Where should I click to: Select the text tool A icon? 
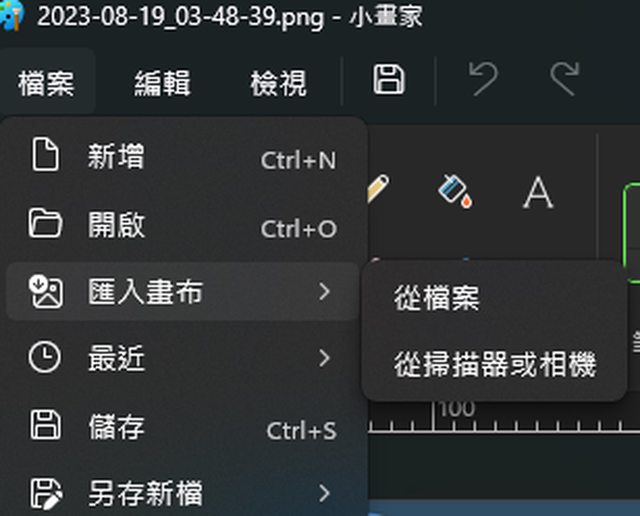coord(538,193)
